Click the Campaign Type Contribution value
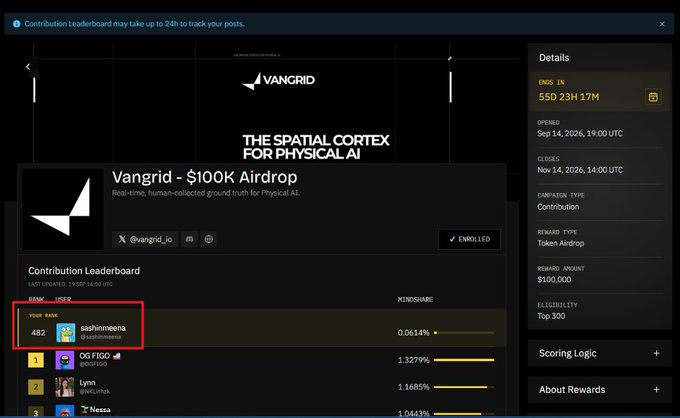The width and height of the screenshot is (680, 418). point(558,207)
